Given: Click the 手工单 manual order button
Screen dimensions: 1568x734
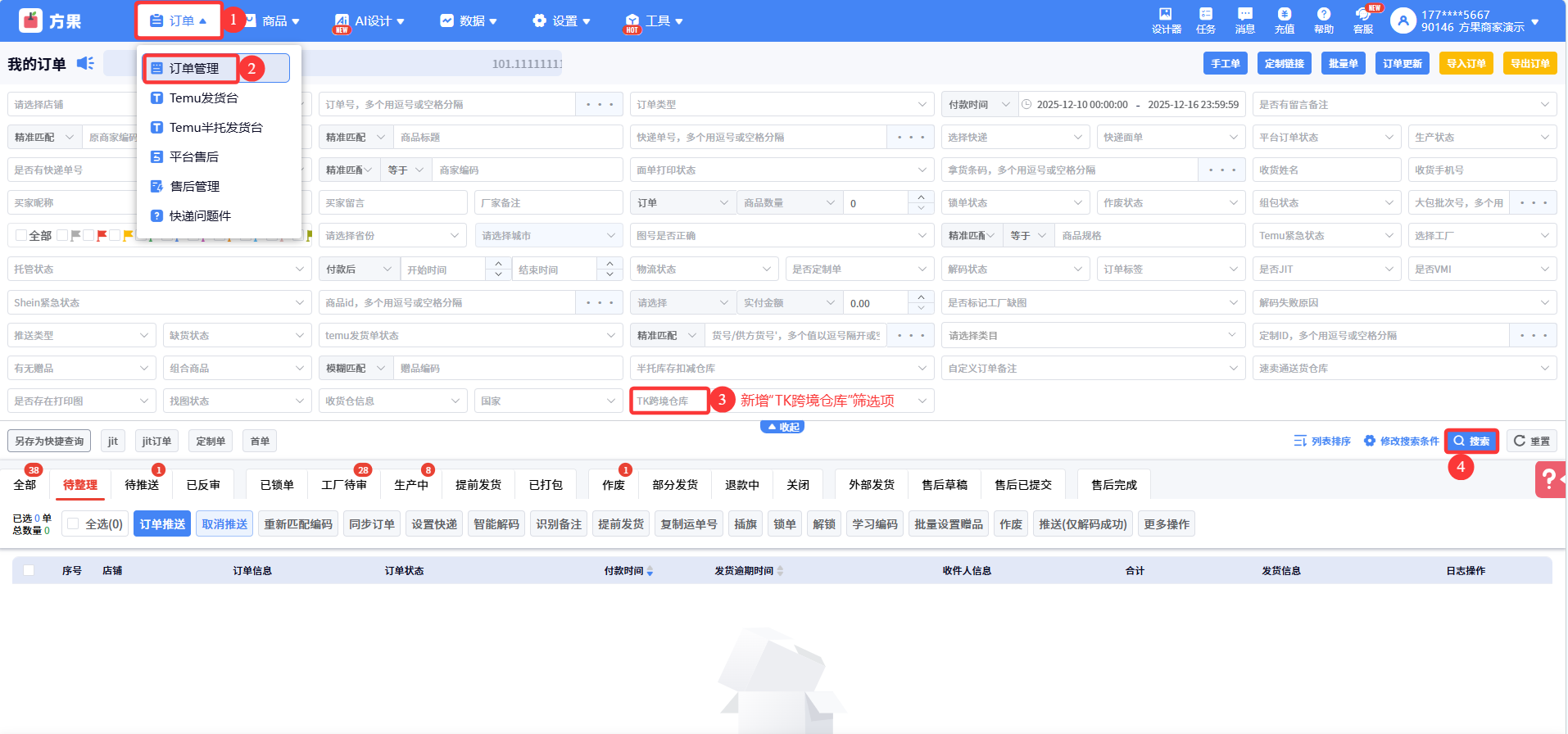Looking at the screenshot, I should tap(1226, 63).
